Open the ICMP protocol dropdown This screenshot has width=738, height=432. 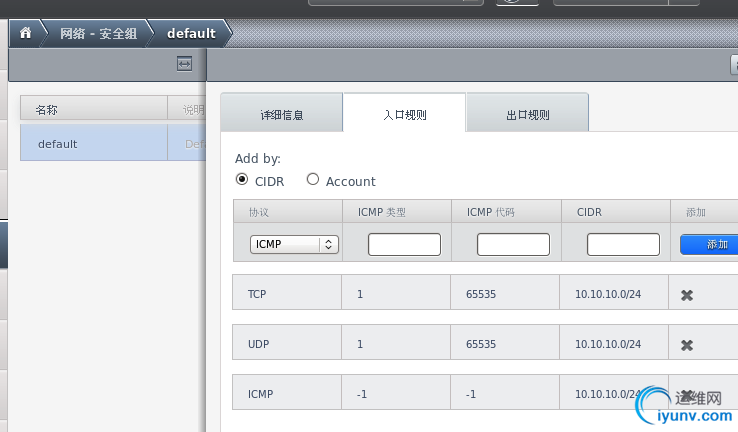coord(295,244)
